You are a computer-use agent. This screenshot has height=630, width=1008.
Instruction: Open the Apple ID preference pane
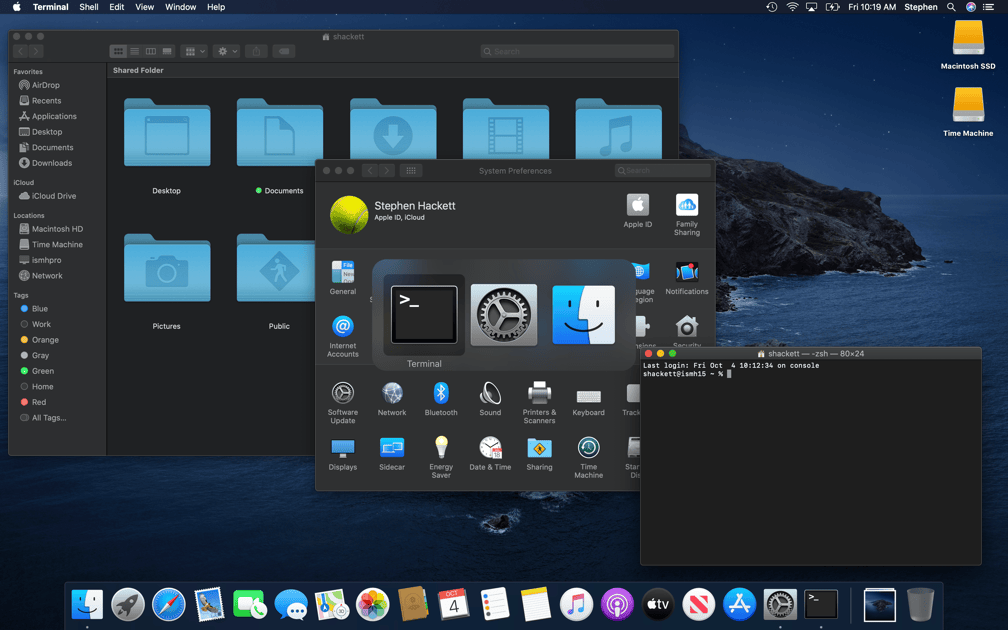(638, 211)
